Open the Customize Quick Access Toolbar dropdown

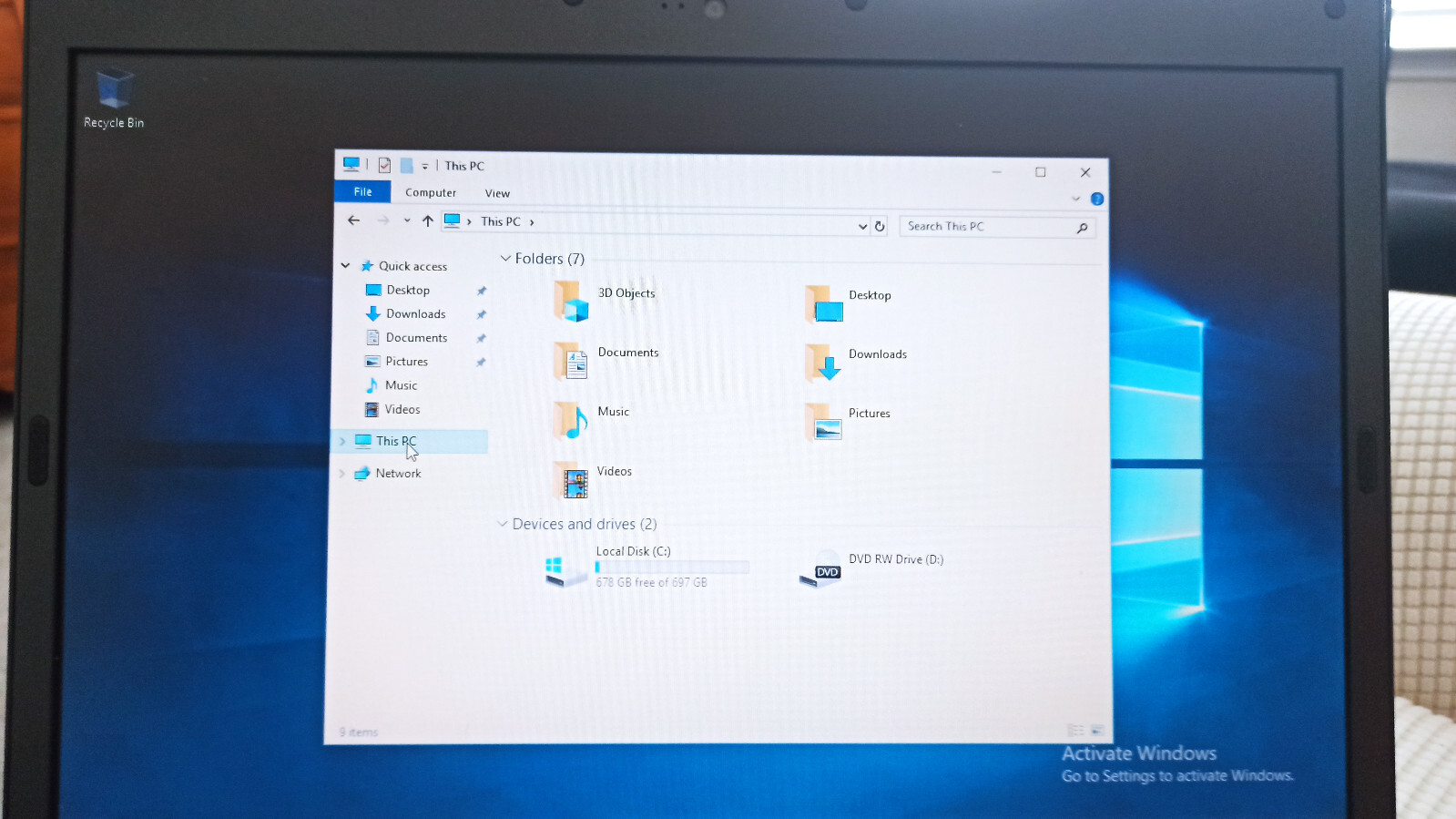(424, 166)
